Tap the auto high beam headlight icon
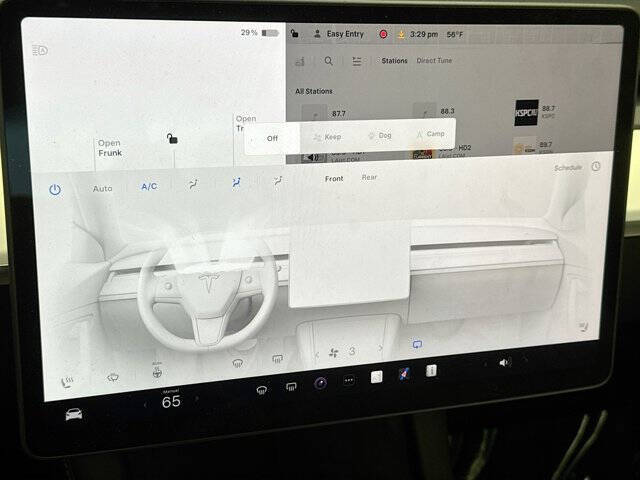The height and width of the screenshot is (480, 640). coord(40,51)
